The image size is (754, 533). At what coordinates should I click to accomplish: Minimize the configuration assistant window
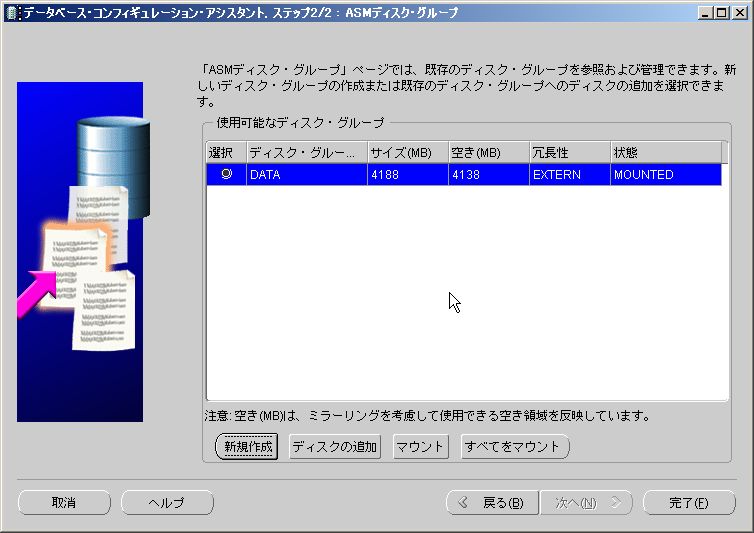[x=705, y=13]
